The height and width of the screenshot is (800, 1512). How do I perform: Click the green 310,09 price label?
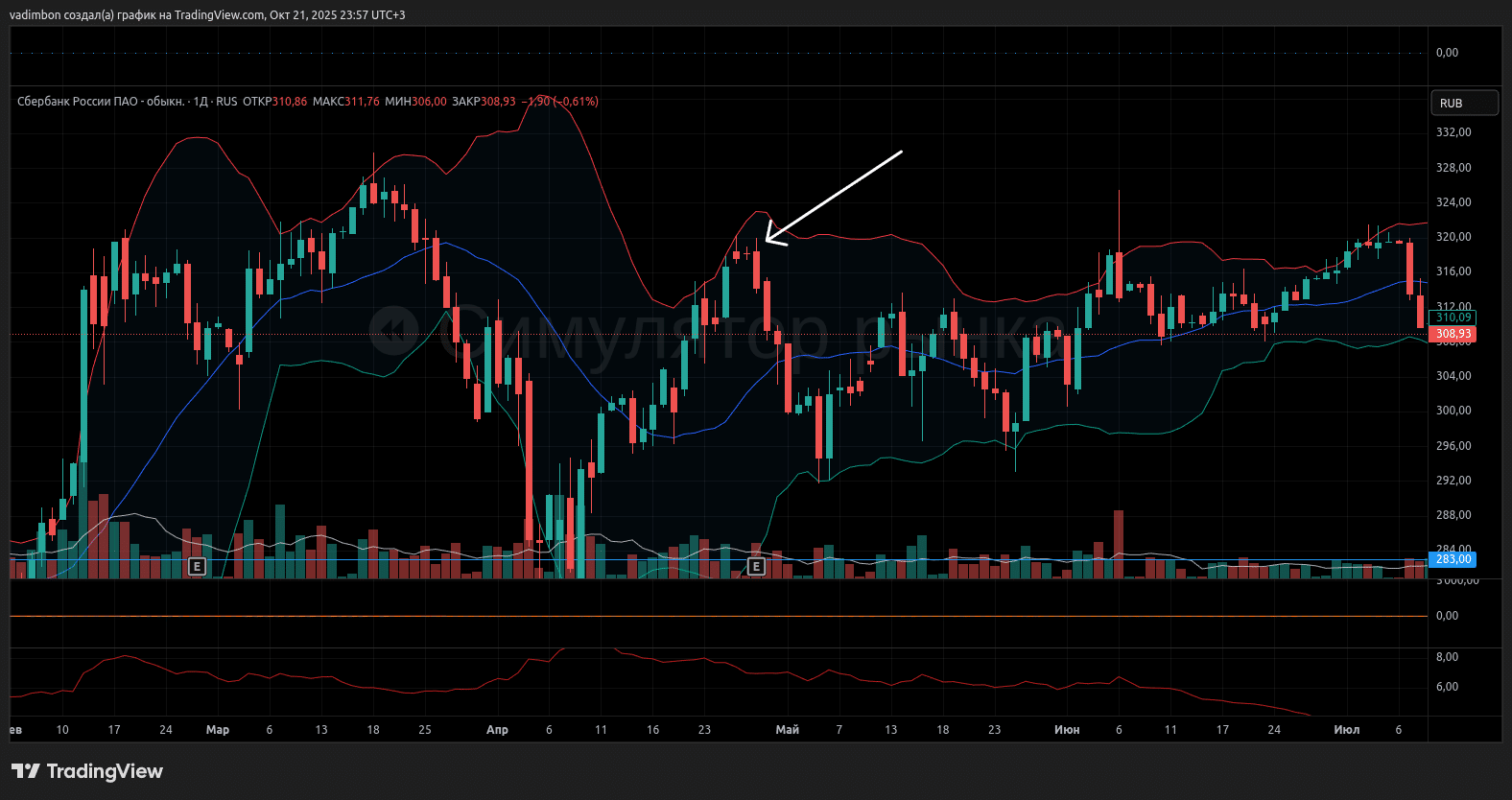click(x=1453, y=318)
